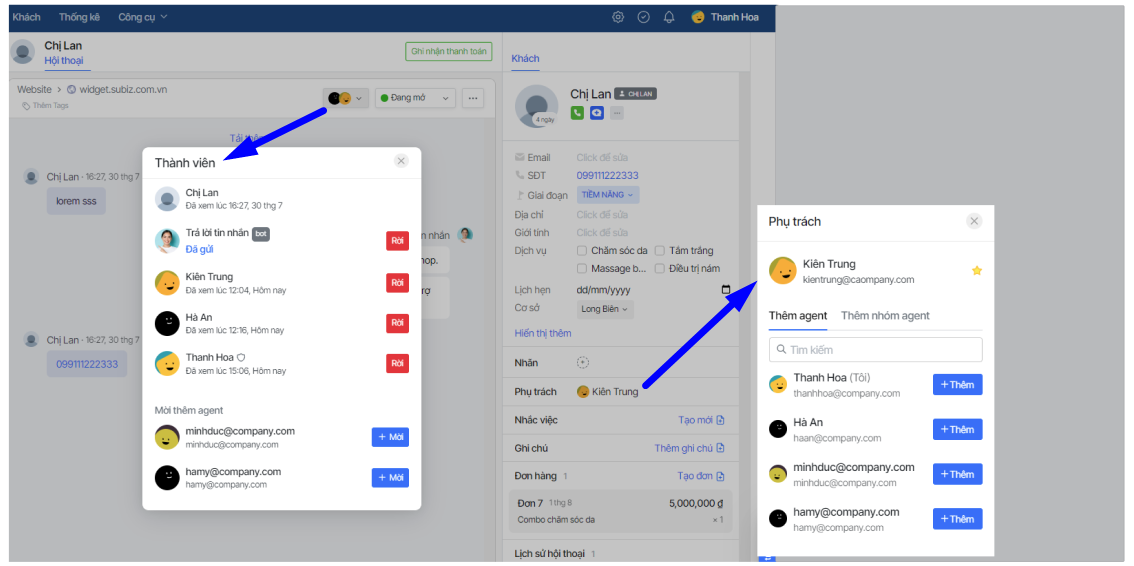Click the Tìm kiếm search field

(875, 350)
